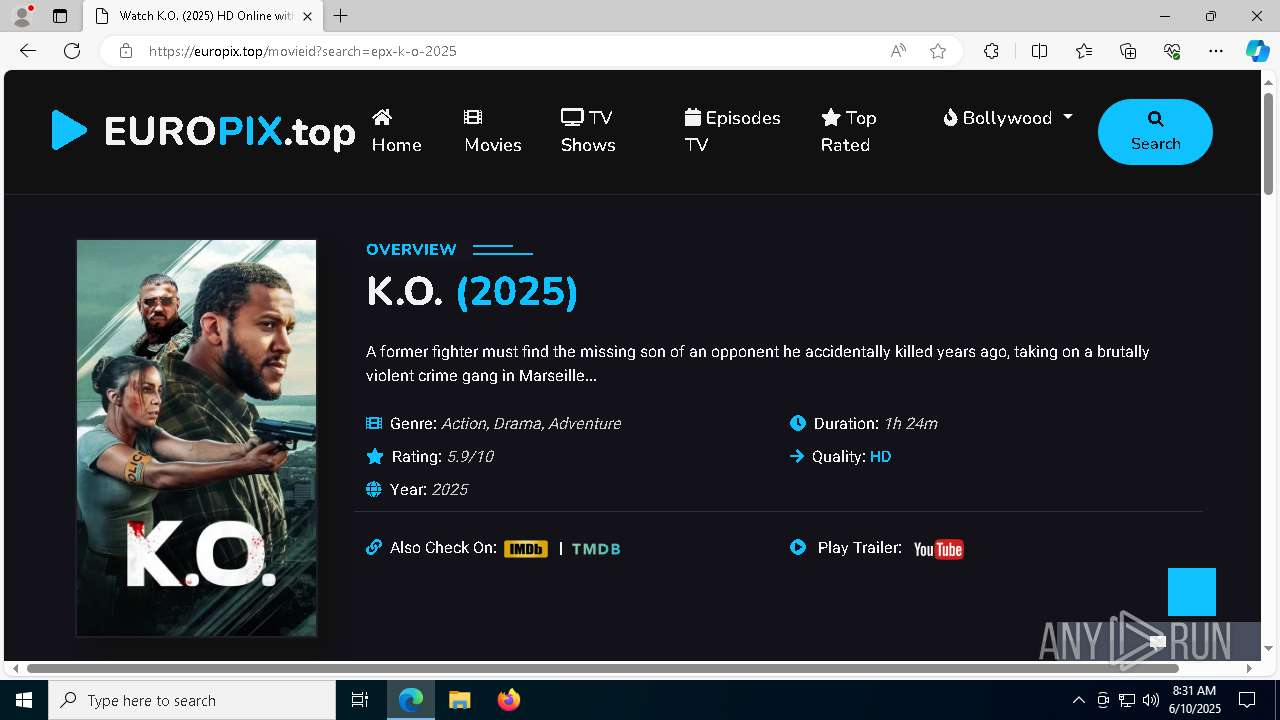Image resolution: width=1280 pixels, height=720 pixels.
Task: Click the blue Search button
Action: [x=1155, y=132]
